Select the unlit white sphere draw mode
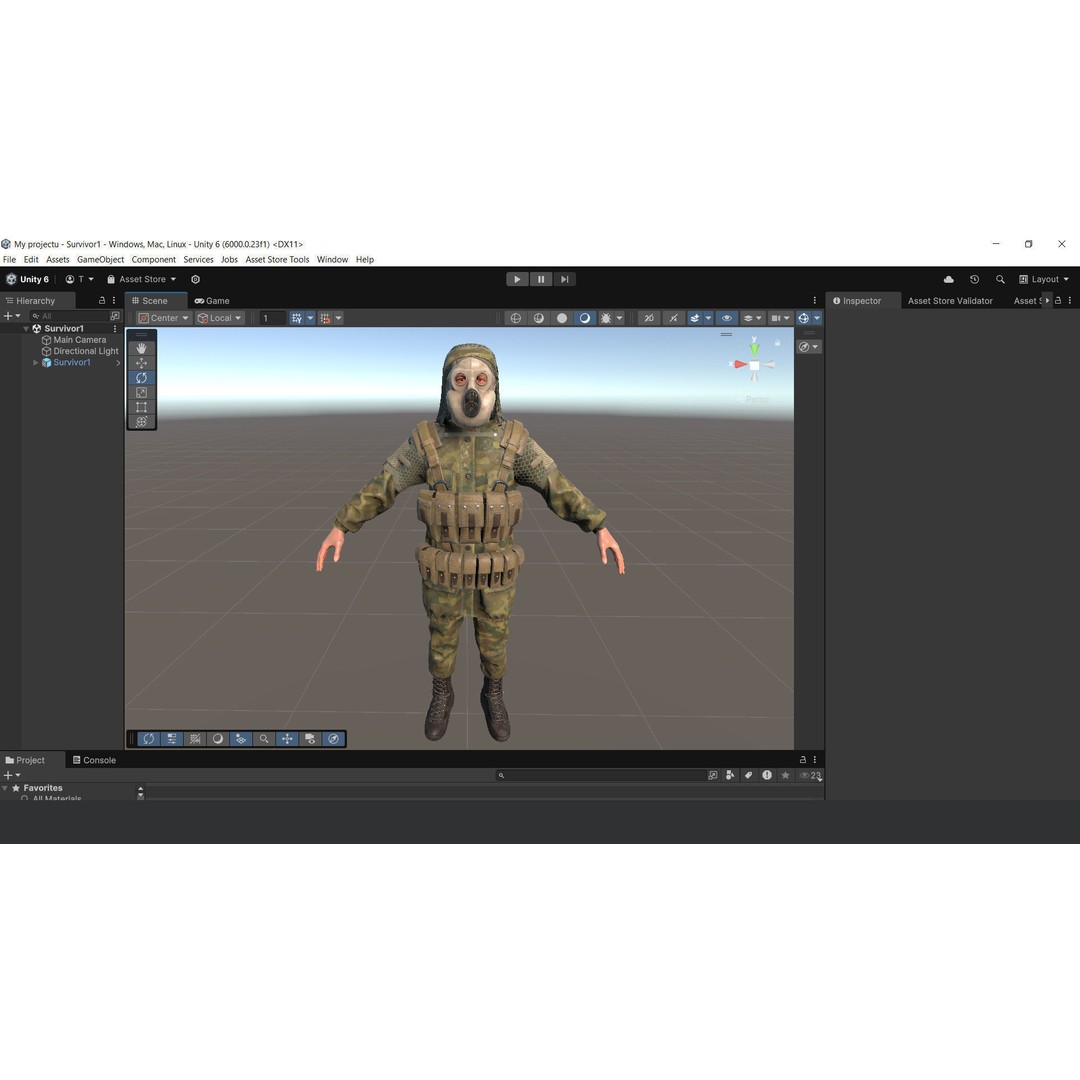Image resolution: width=1080 pixels, height=1080 pixels. [x=562, y=318]
